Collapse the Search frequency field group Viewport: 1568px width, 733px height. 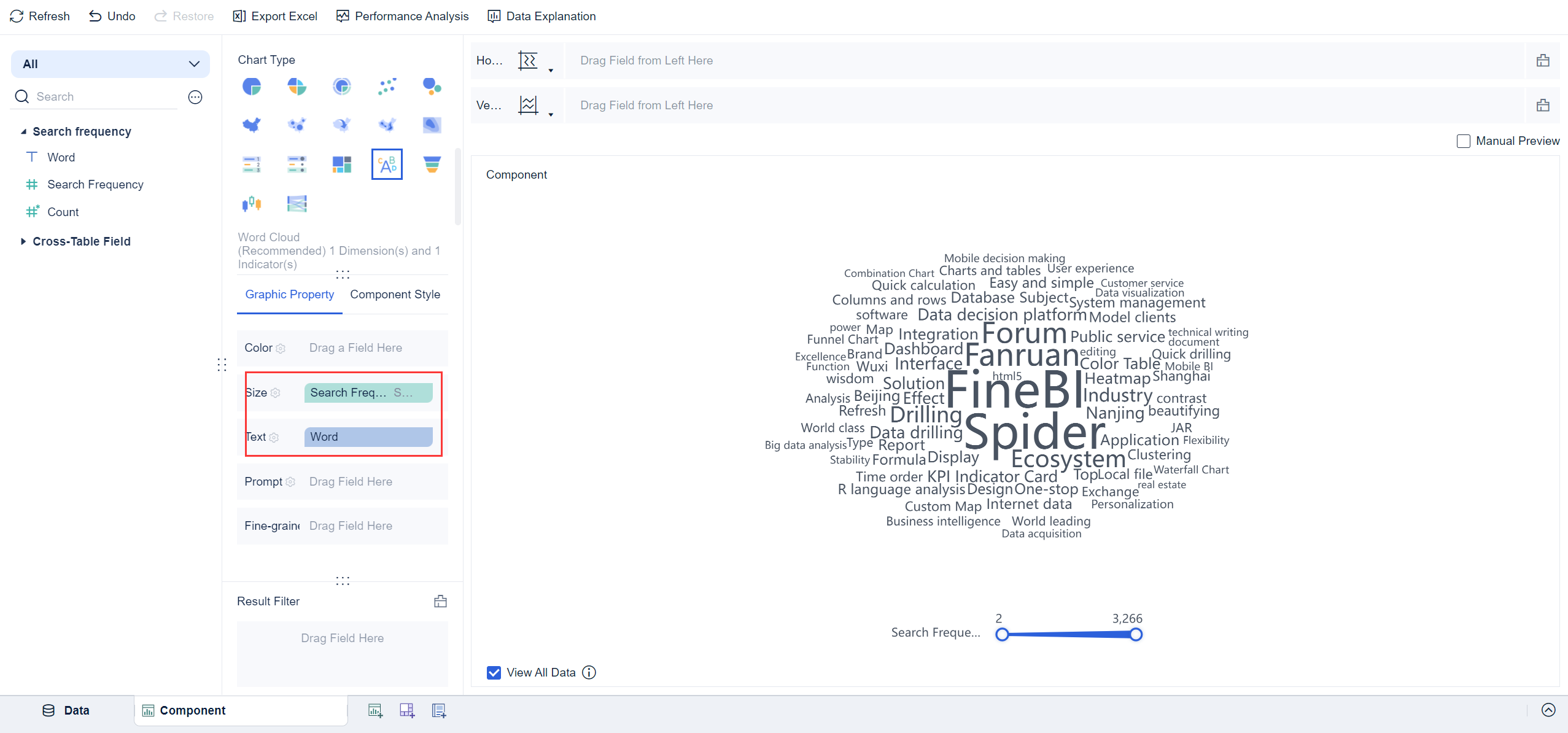click(x=23, y=131)
